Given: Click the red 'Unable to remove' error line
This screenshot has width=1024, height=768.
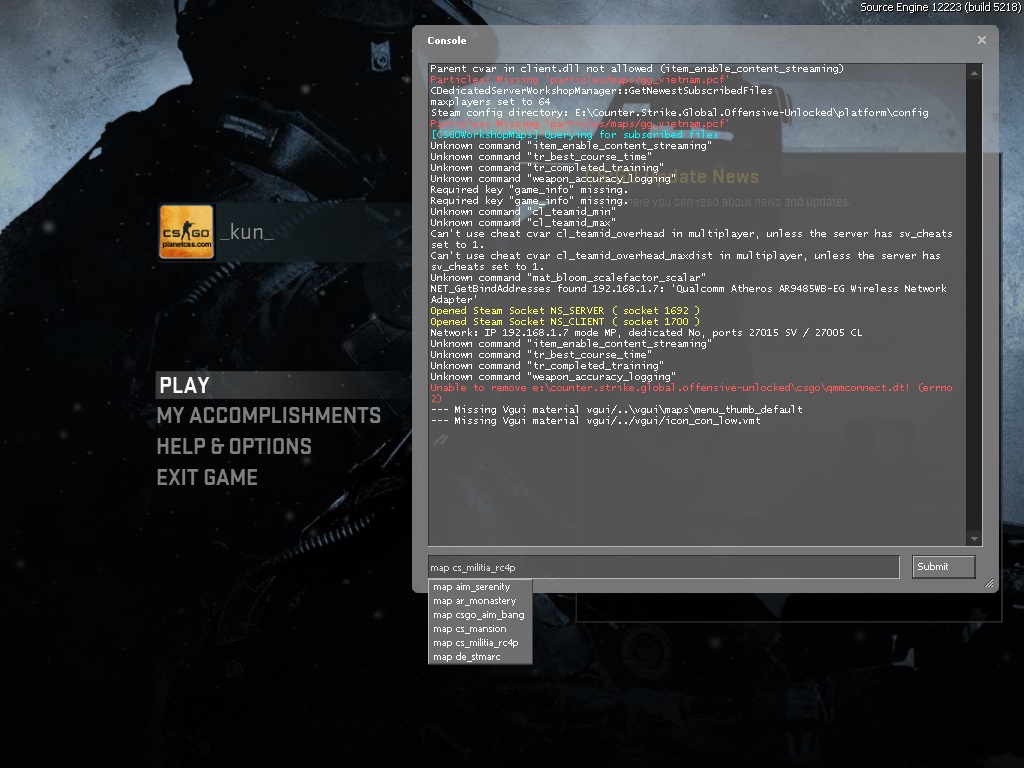Looking at the screenshot, I should [x=691, y=393].
